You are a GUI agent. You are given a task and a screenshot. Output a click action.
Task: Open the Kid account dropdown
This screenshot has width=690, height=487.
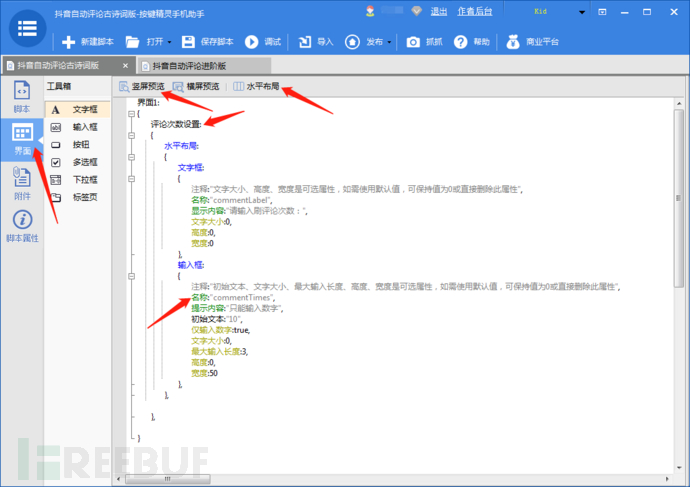(581, 12)
